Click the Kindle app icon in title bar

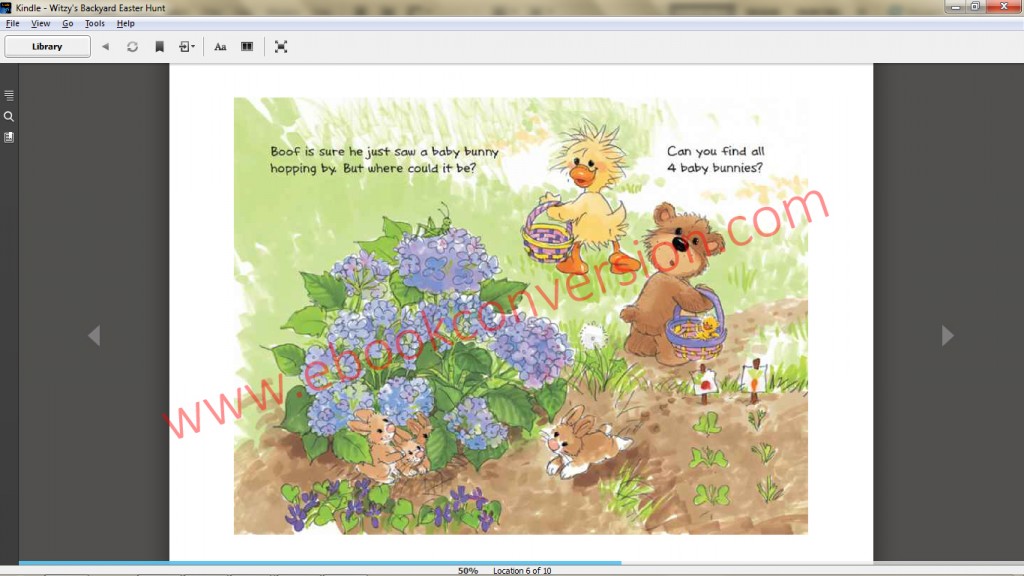click(7, 8)
